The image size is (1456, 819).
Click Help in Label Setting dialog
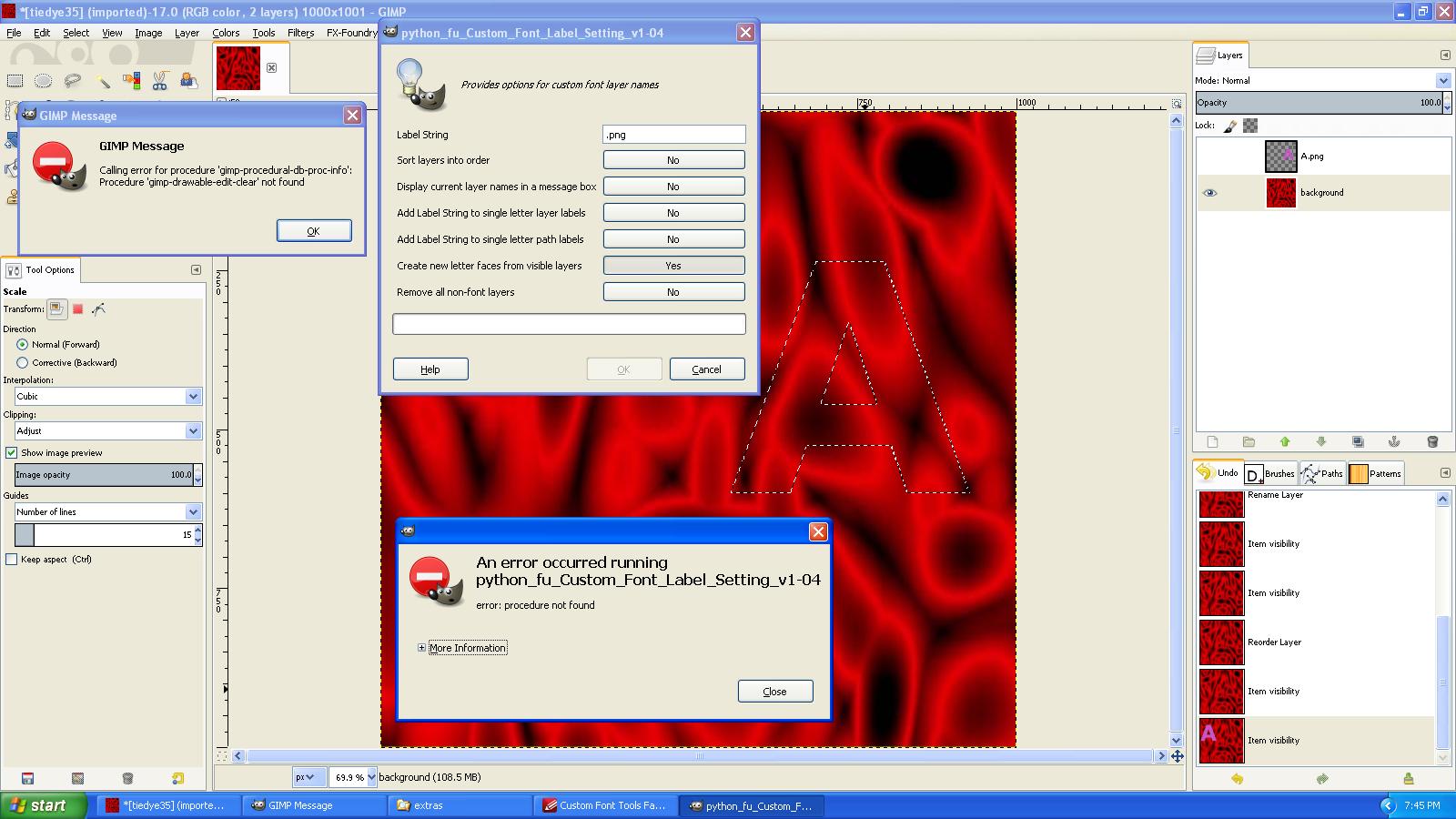[x=430, y=369]
